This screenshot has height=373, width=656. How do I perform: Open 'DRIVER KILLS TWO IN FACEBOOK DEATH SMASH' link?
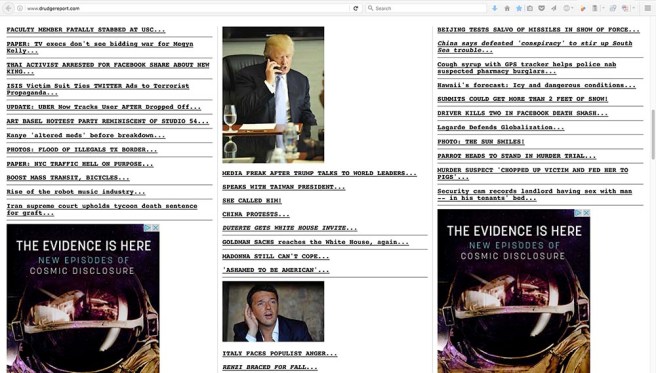point(523,113)
